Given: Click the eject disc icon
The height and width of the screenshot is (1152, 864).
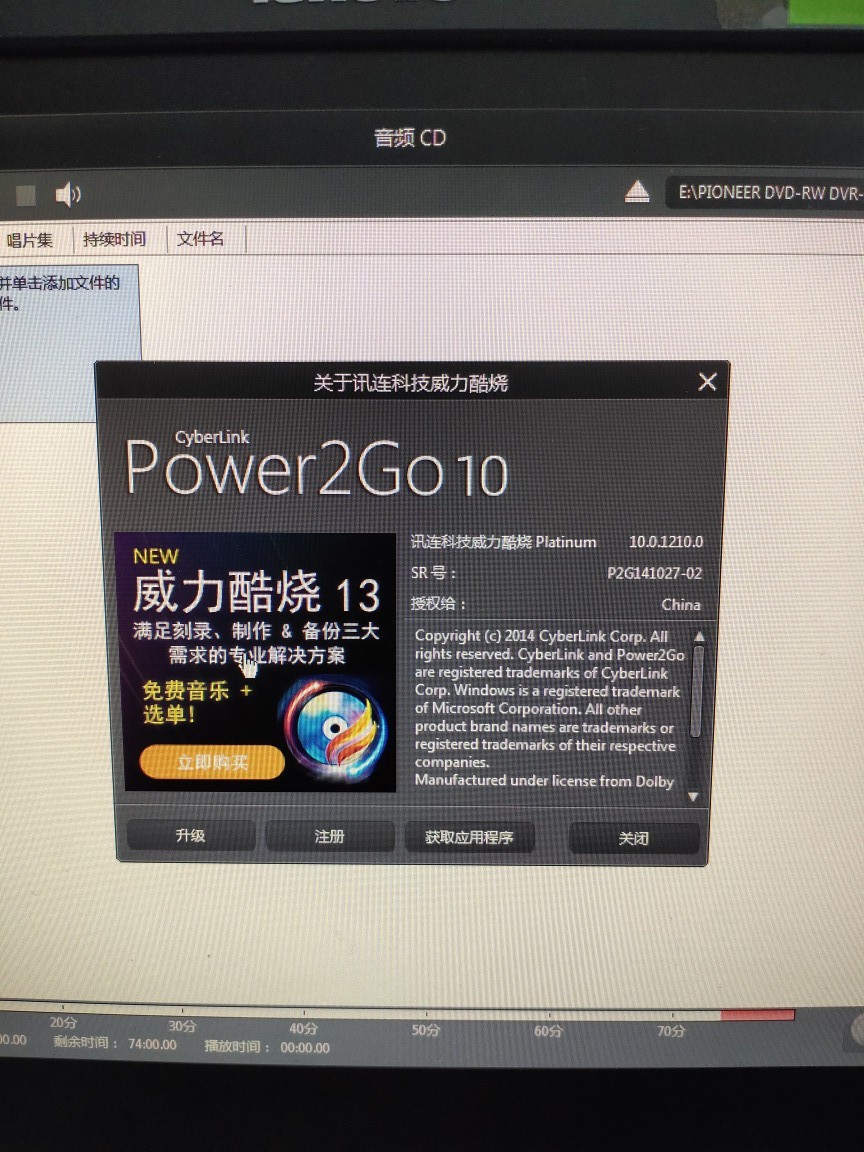Looking at the screenshot, I should tap(637, 190).
